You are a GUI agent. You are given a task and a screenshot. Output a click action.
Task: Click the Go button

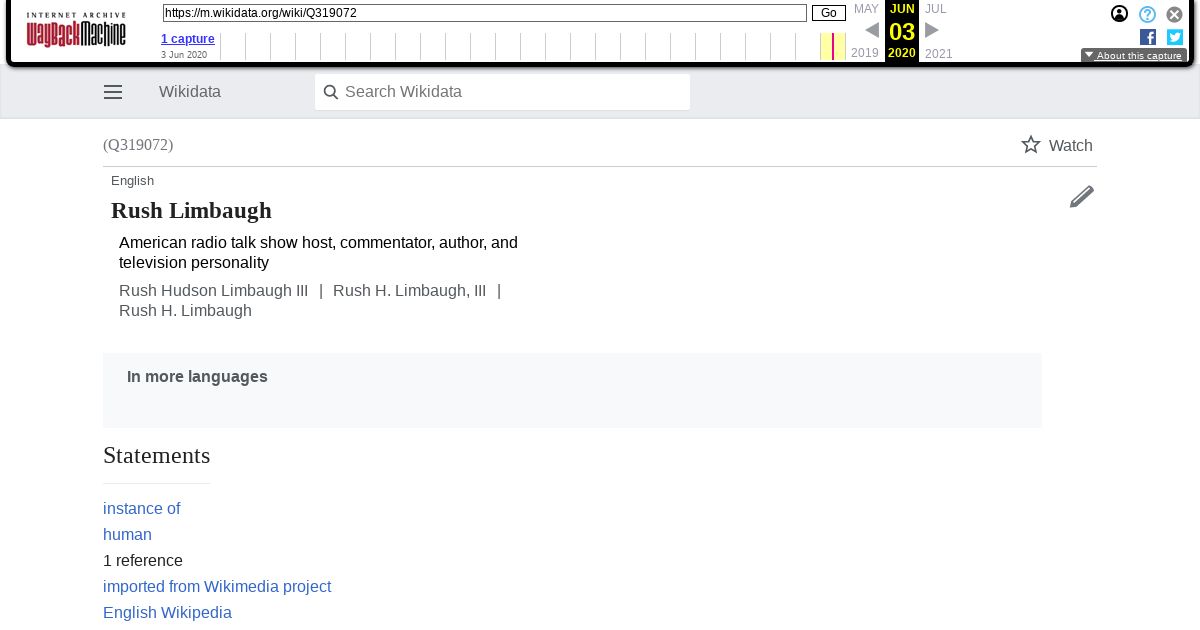pos(829,13)
